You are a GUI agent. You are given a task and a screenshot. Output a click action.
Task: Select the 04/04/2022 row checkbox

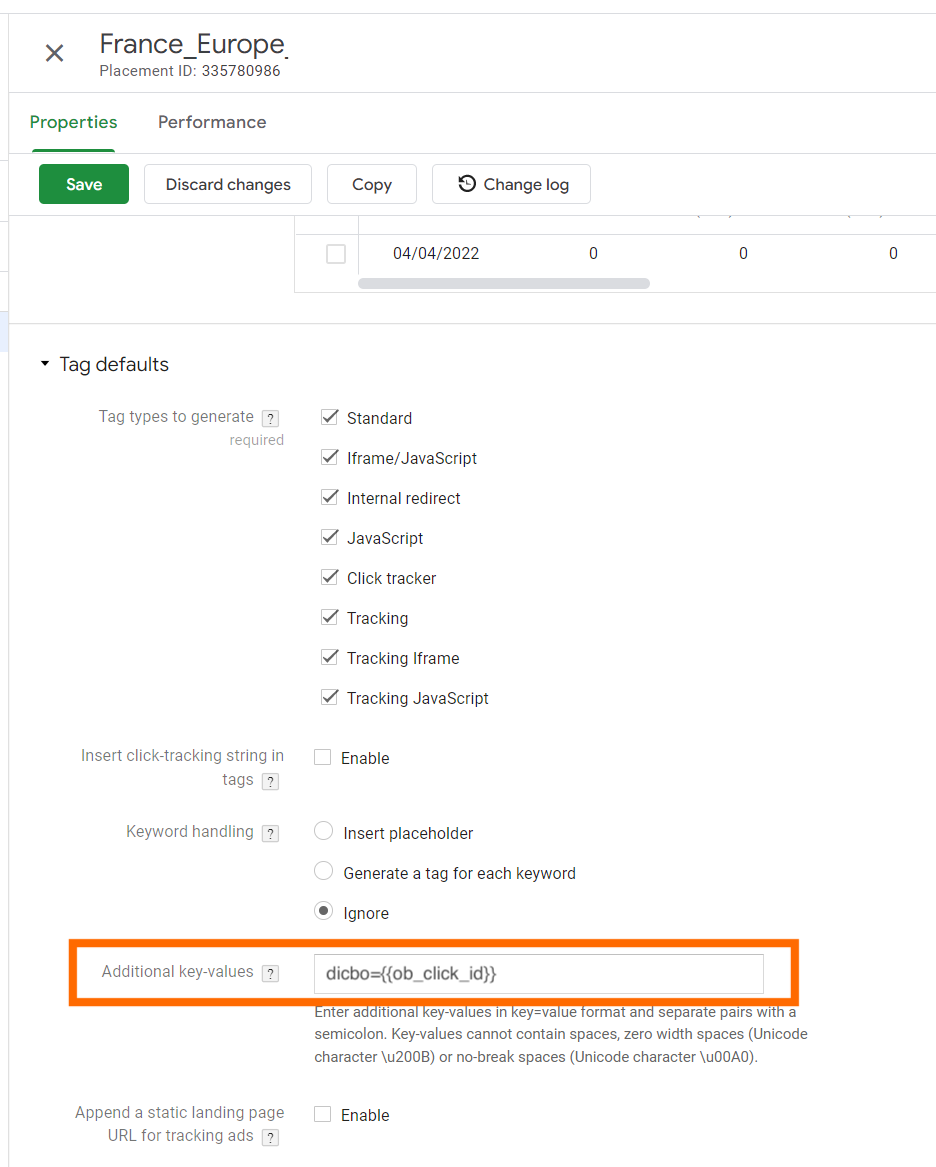pyautogui.click(x=336, y=254)
